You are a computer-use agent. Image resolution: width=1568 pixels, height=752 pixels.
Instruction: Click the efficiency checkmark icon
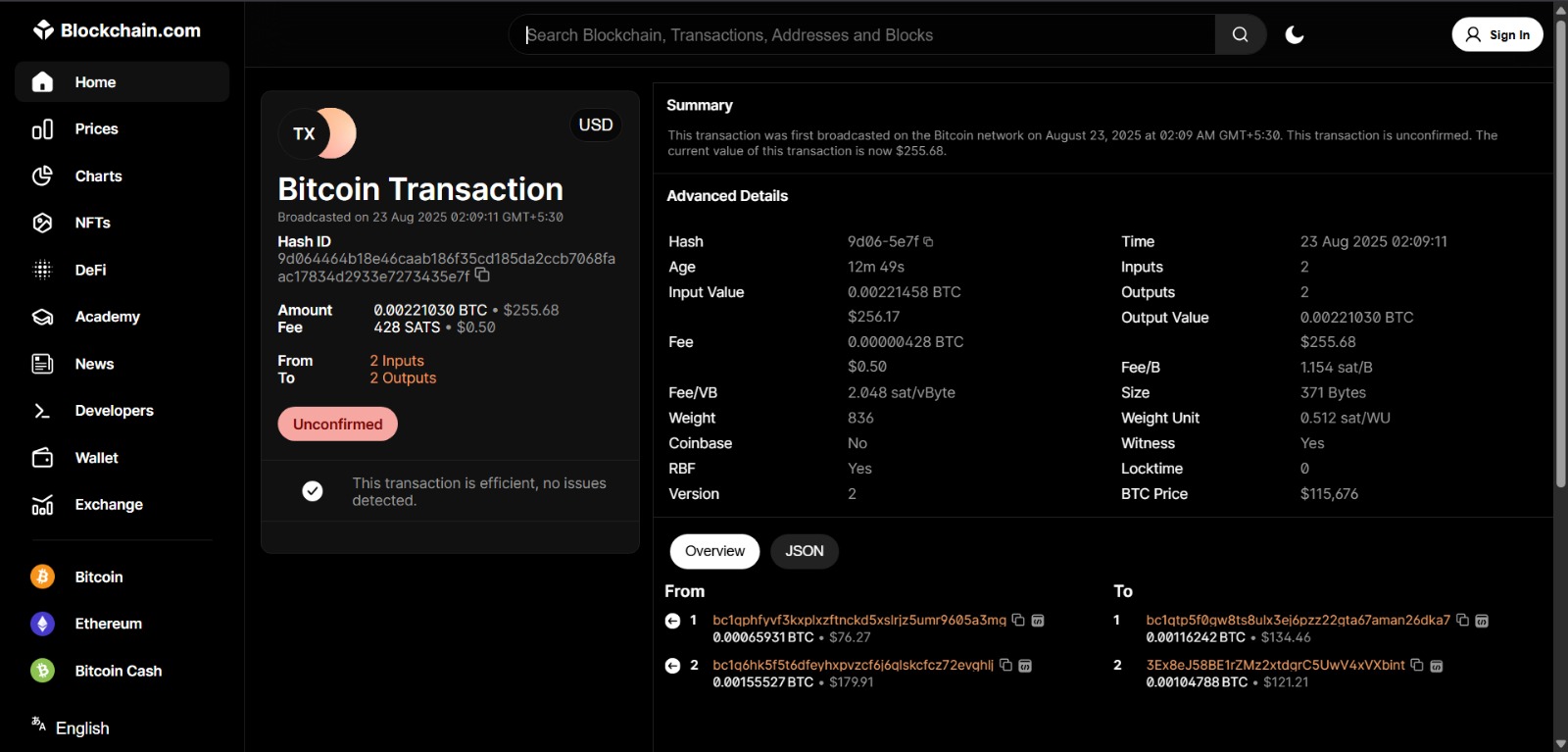[x=313, y=491]
